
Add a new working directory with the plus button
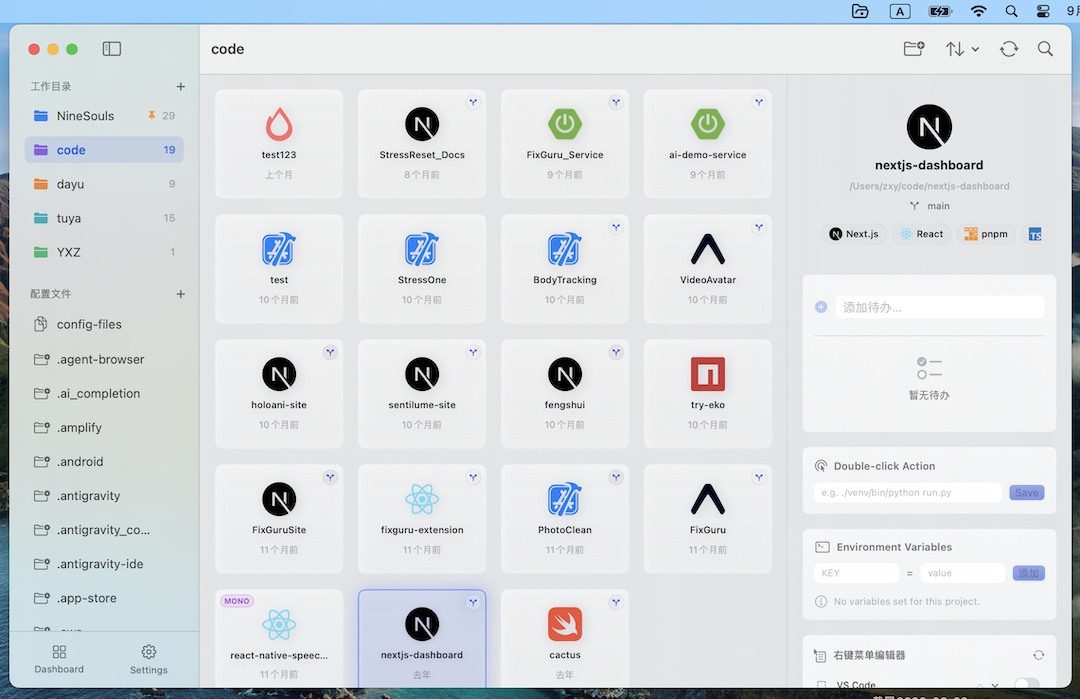click(x=180, y=87)
